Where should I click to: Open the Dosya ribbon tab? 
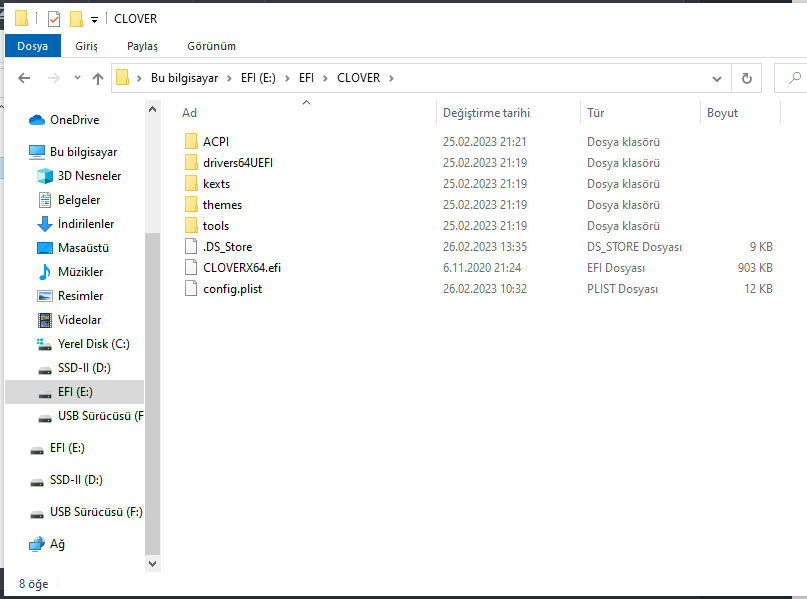pyautogui.click(x=32, y=46)
